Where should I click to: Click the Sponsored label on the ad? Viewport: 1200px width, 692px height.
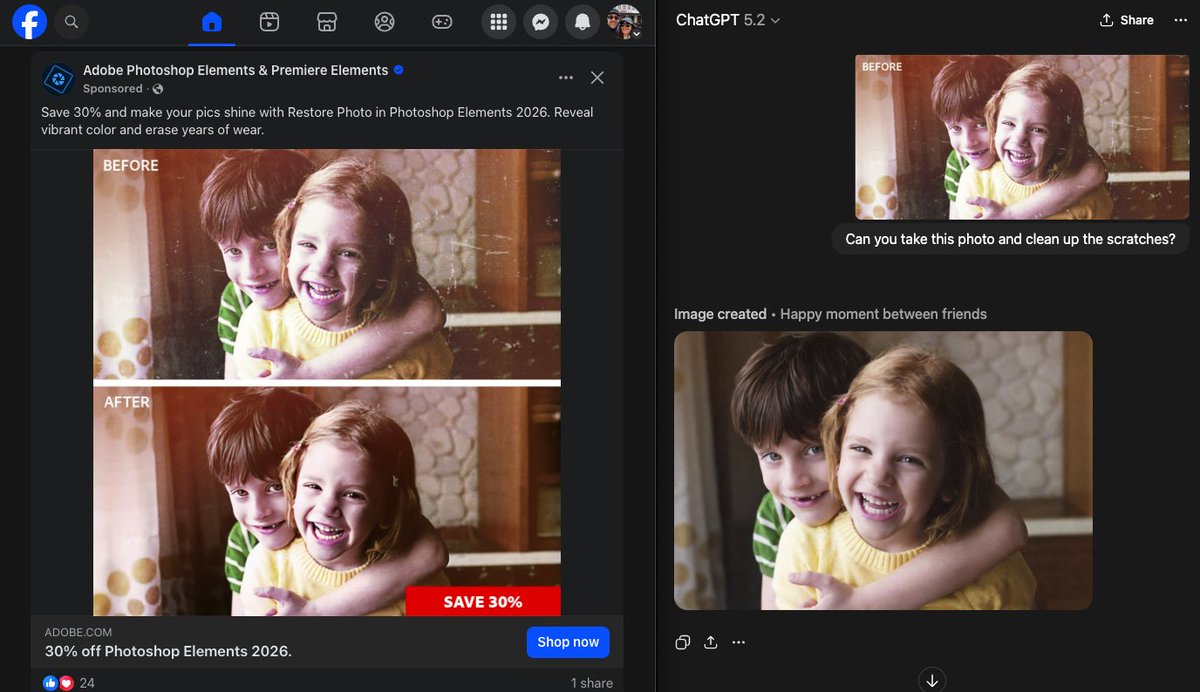click(113, 89)
